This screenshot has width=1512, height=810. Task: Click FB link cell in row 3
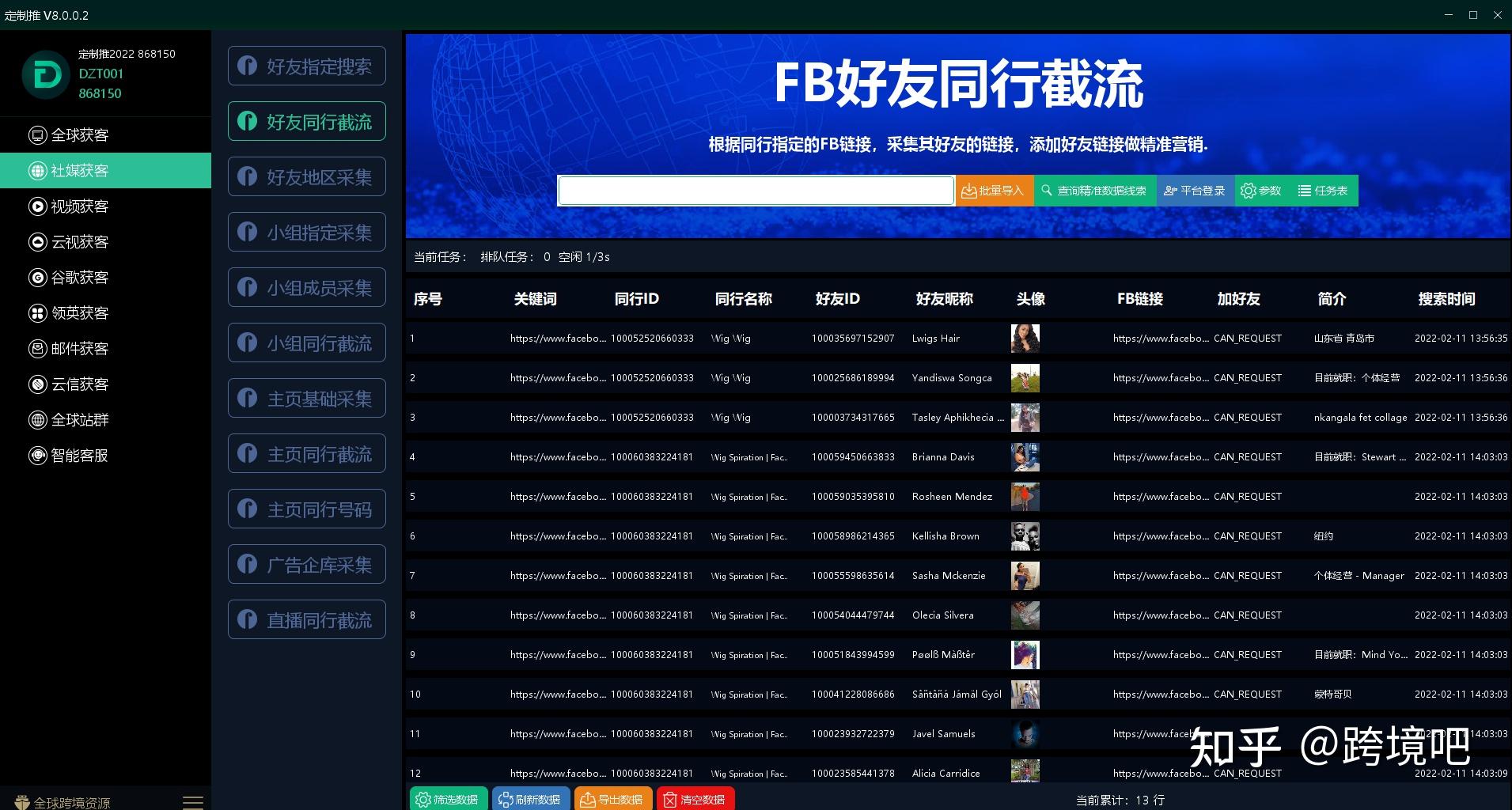[1161, 418]
